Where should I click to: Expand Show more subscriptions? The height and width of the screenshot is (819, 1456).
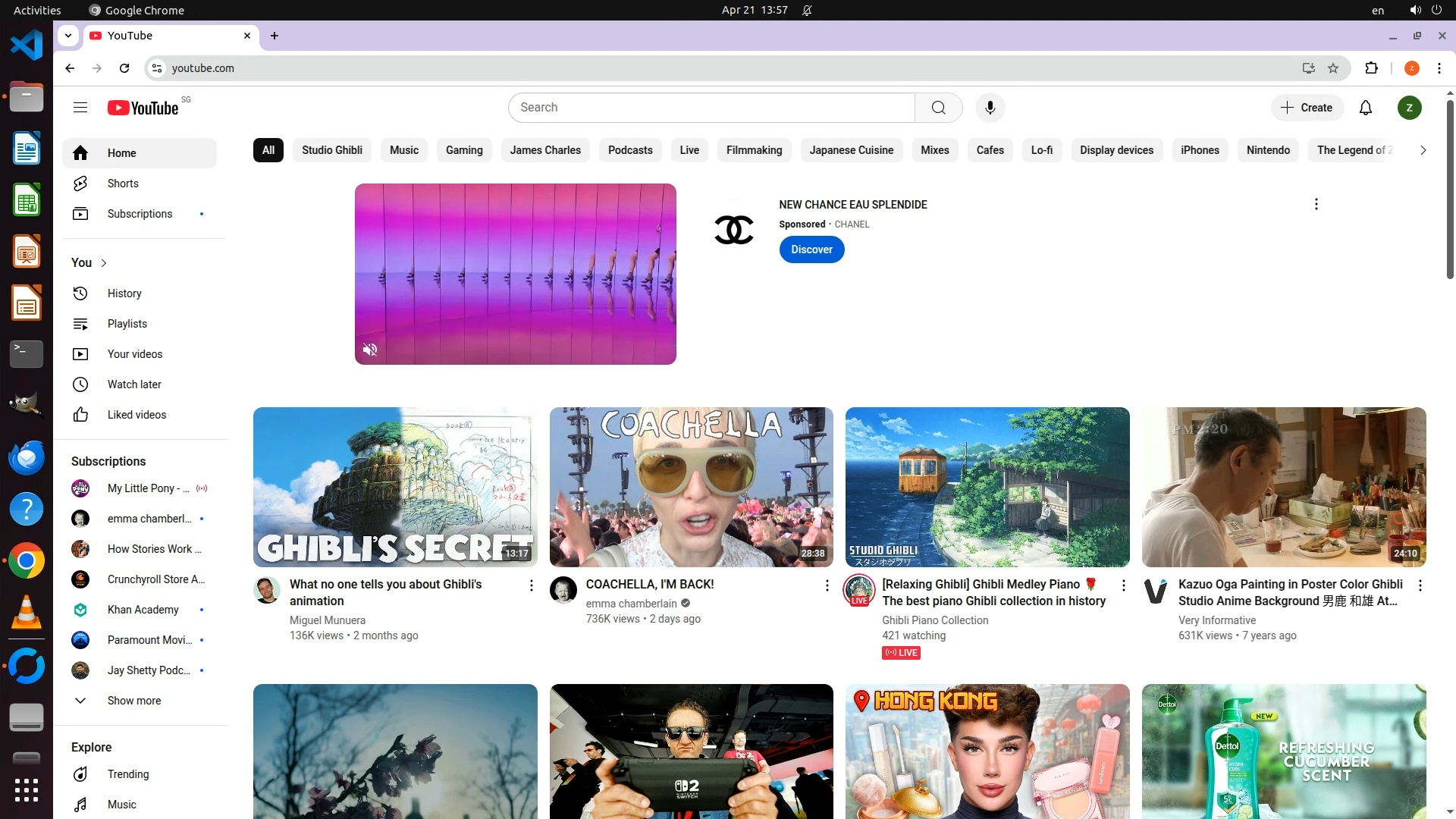click(133, 701)
